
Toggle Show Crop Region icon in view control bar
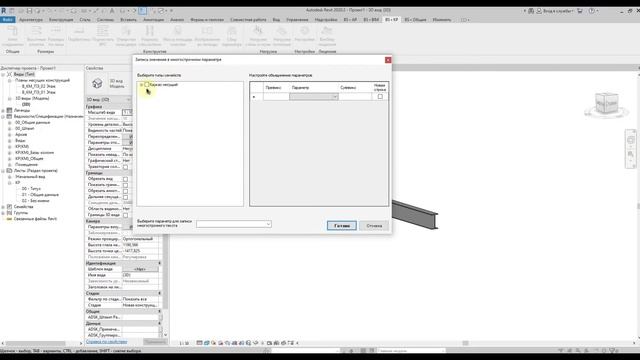point(241,343)
